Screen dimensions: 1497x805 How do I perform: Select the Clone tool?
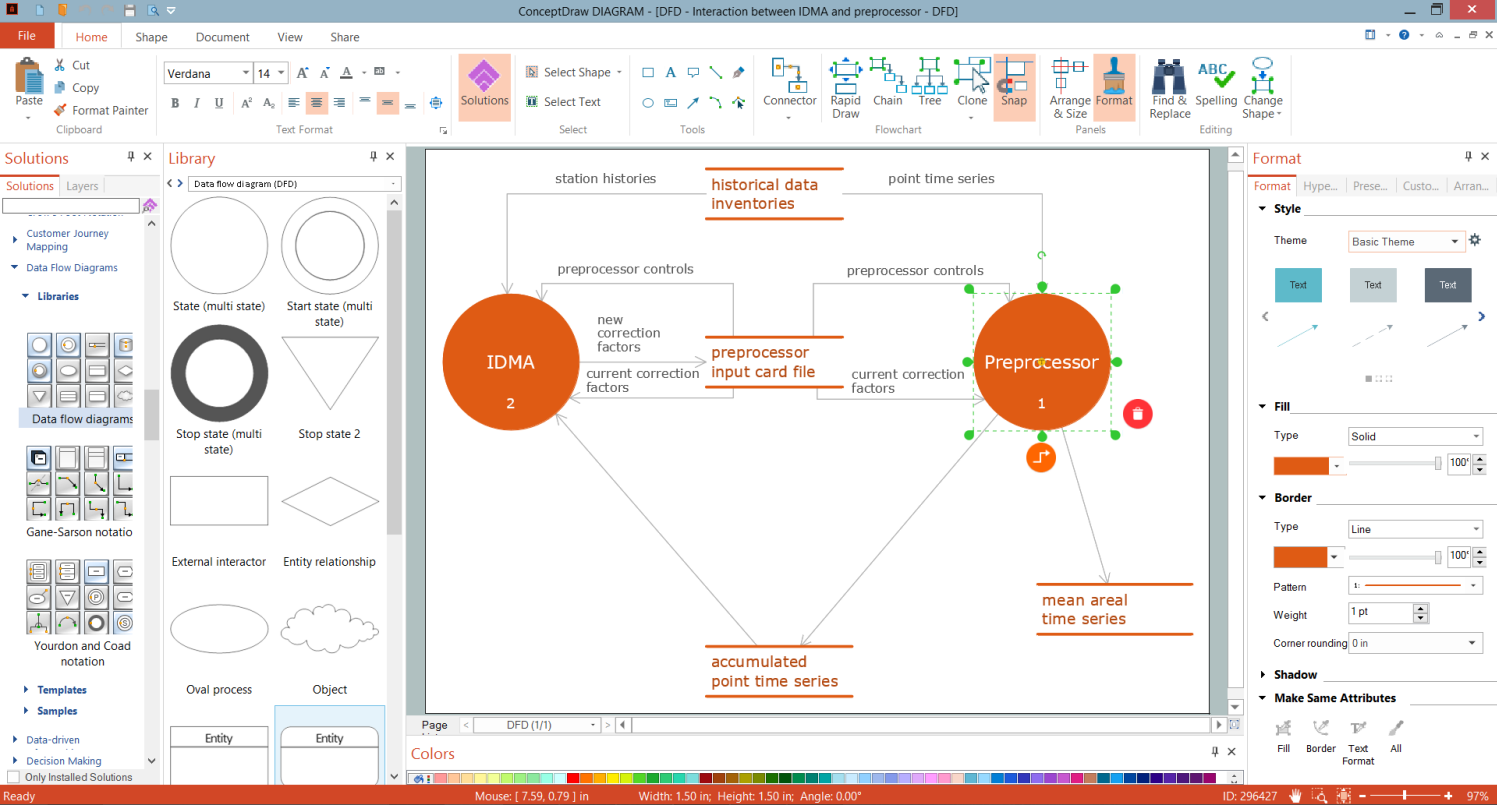(x=971, y=88)
